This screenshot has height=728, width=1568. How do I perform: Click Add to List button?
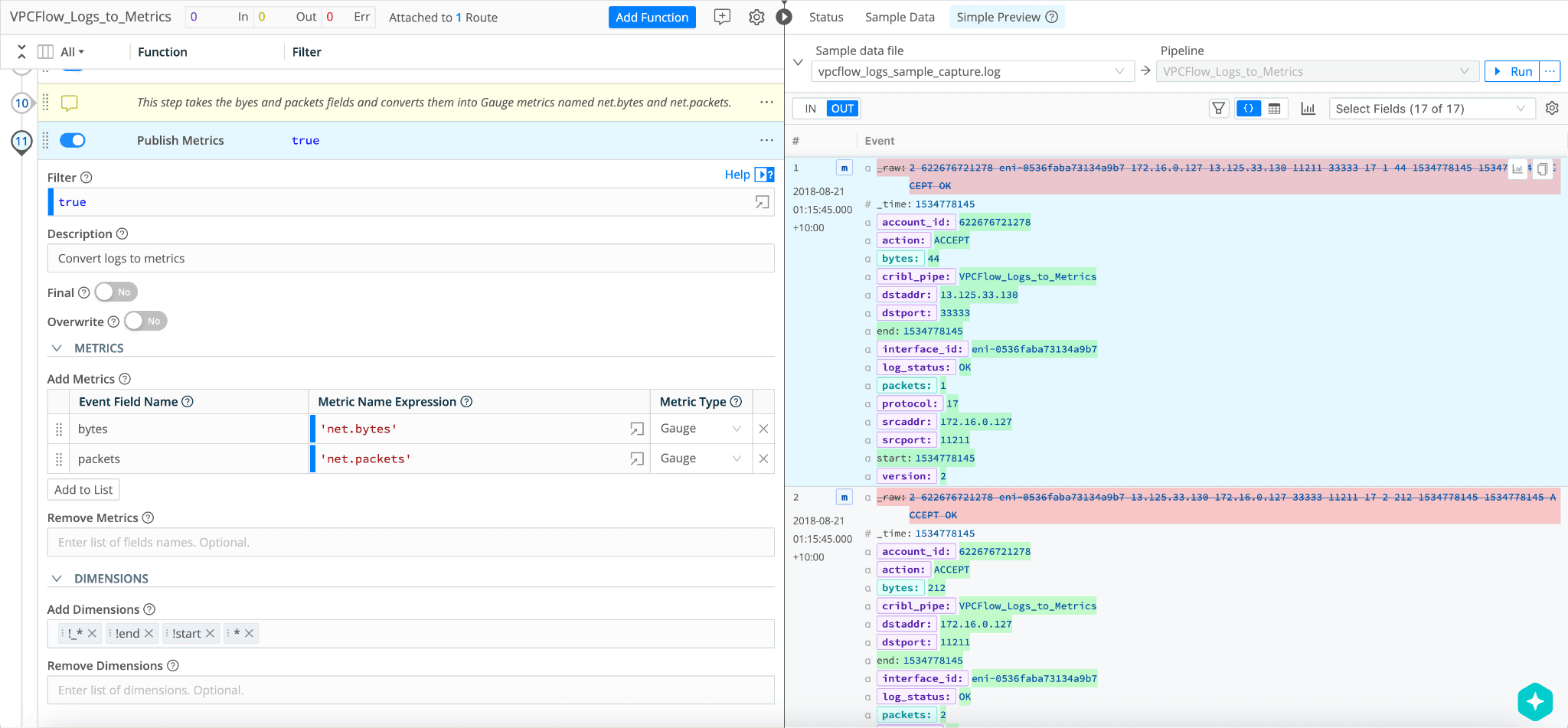coord(83,490)
